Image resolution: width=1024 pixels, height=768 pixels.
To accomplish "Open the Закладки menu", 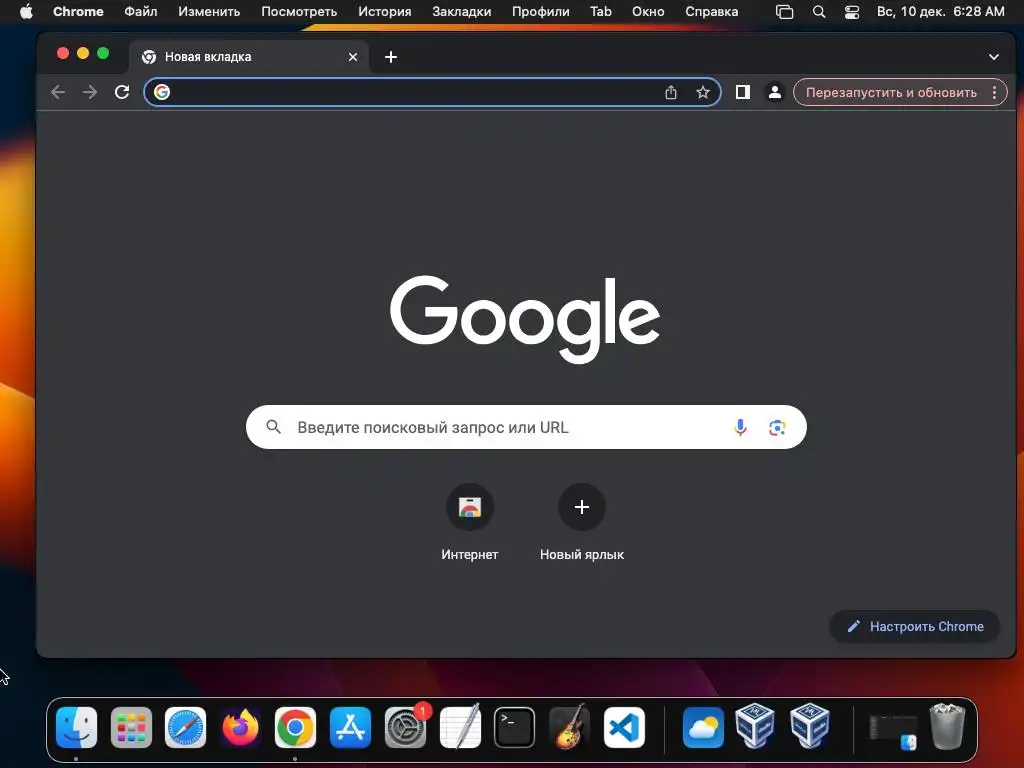I will coord(462,12).
